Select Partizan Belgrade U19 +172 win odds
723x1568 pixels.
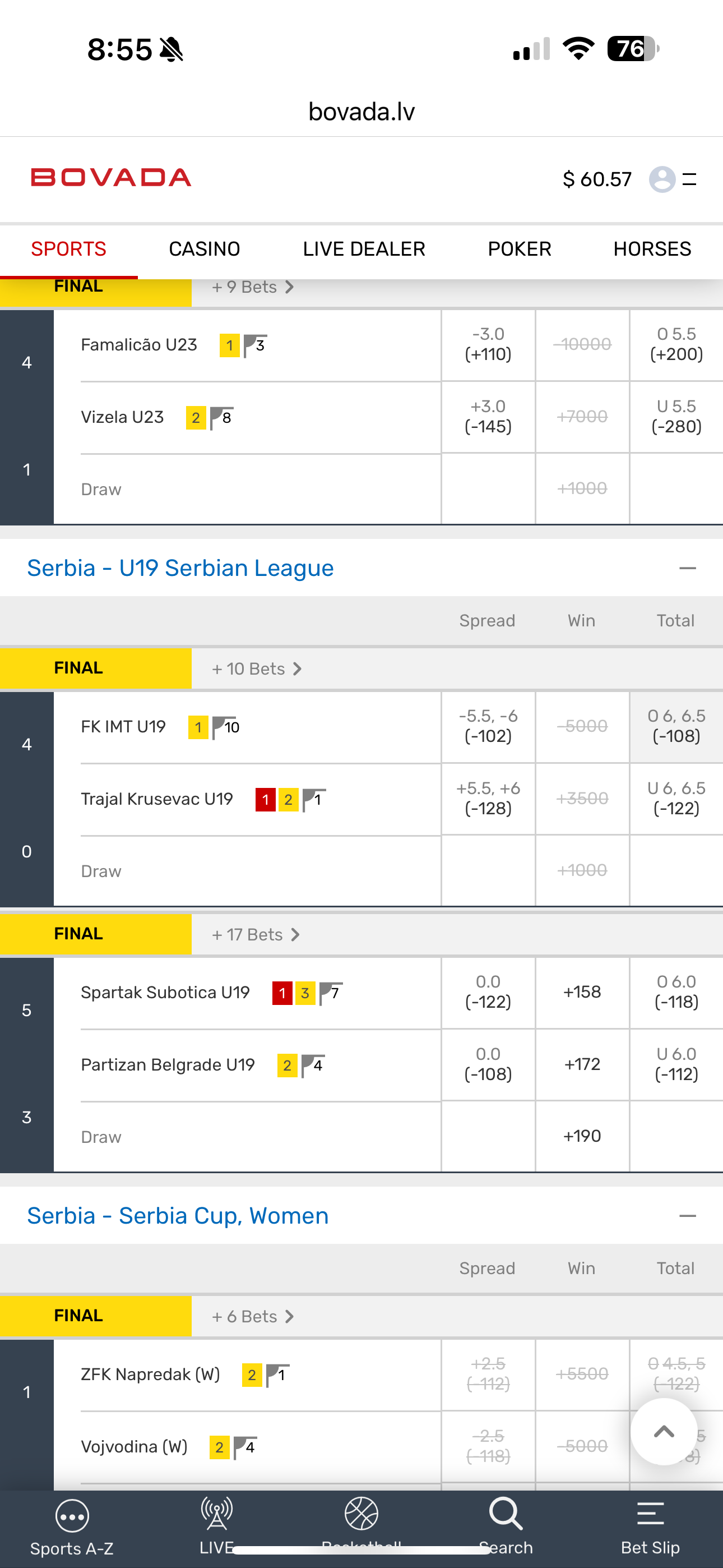pyautogui.click(x=582, y=1064)
